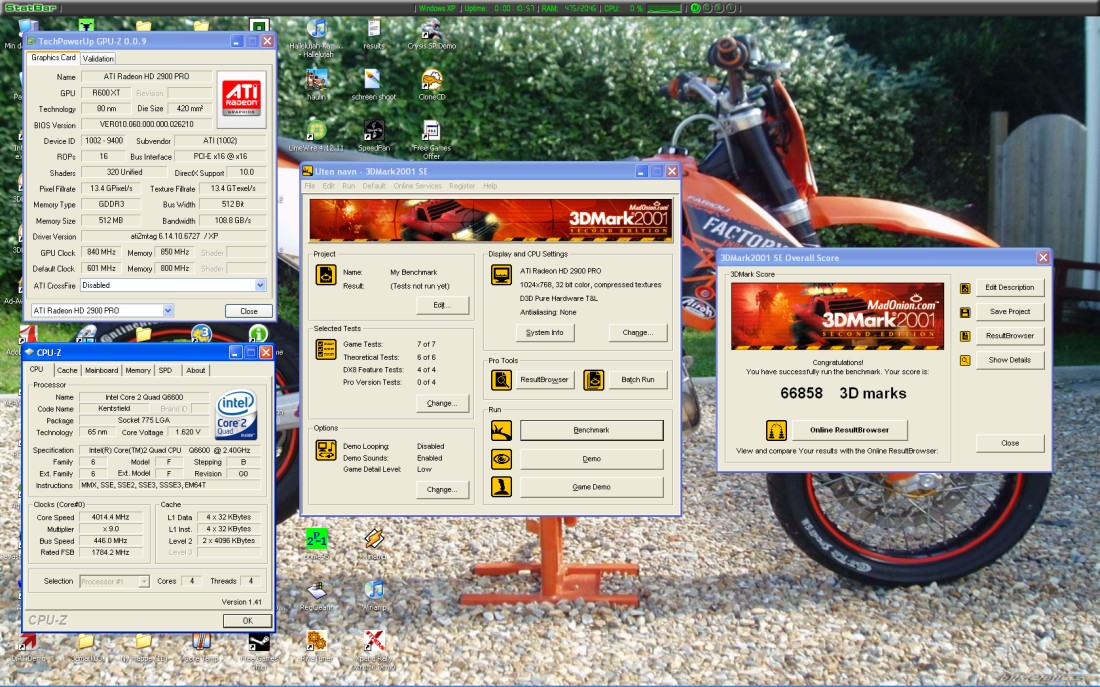Click the System Info button
Screen dimensions: 1100x687
point(545,333)
